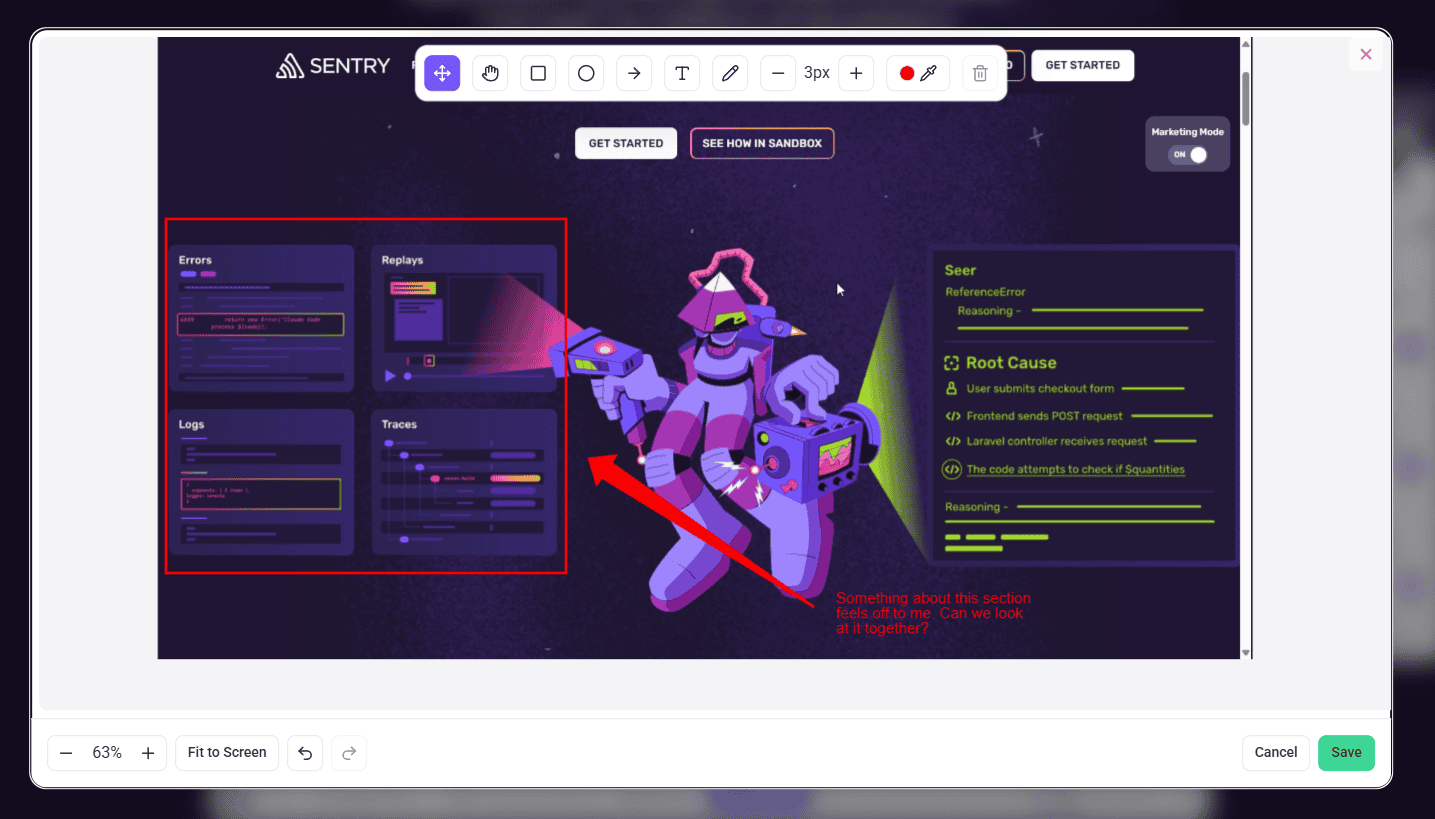Click the scrollbar up arrow

1246,43
